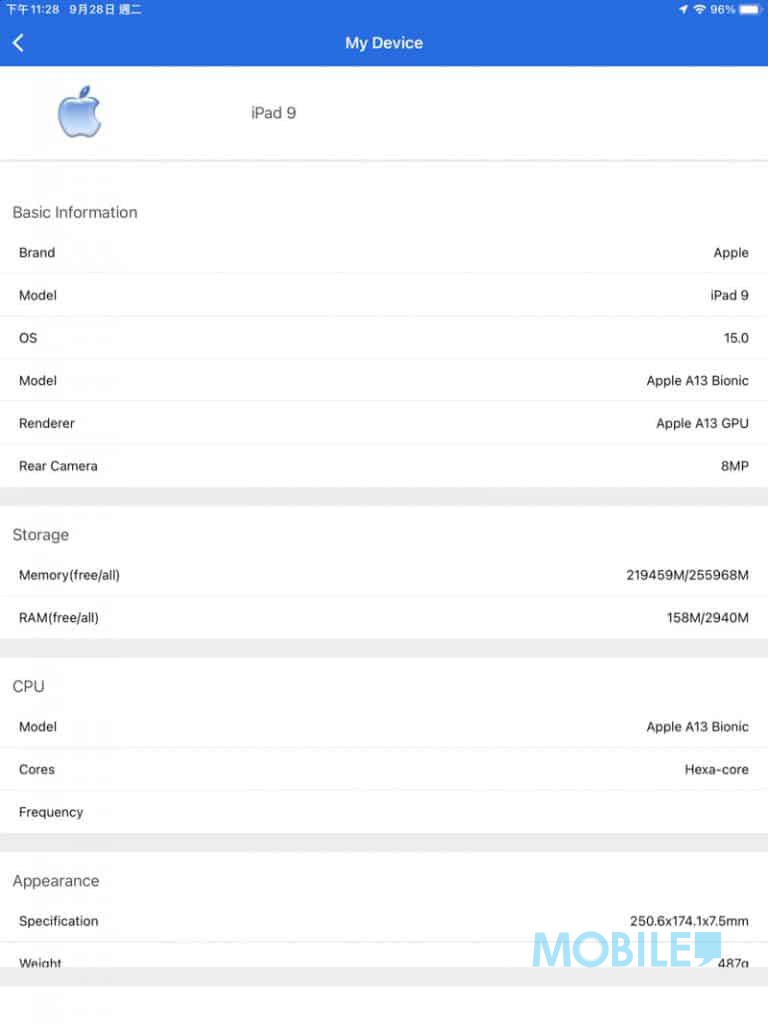The width and height of the screenshot is (768, 1024).
Task: Tap the Renderer row Apple A13 GPU
Action: tap(384, 423)
